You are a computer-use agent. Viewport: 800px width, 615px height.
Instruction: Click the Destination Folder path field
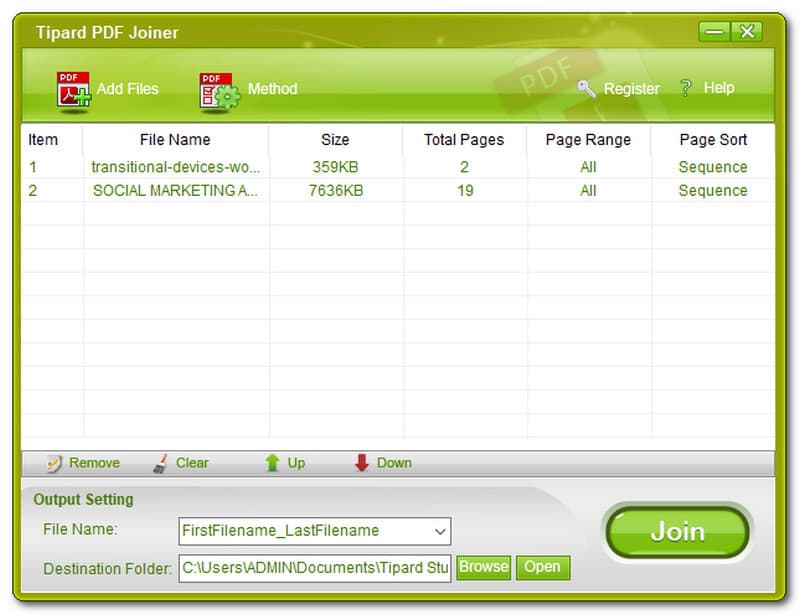315,568
